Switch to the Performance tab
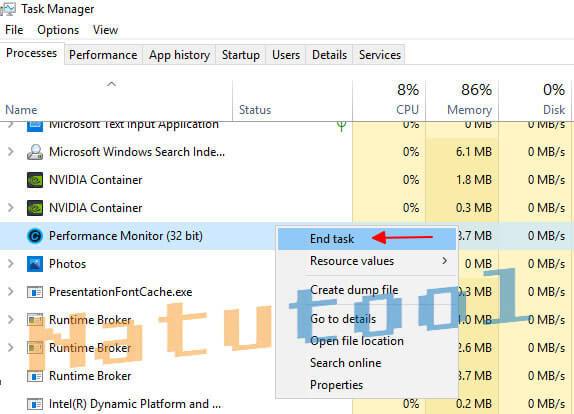Viewport: 574px width, 414px height. click(103, 55)
